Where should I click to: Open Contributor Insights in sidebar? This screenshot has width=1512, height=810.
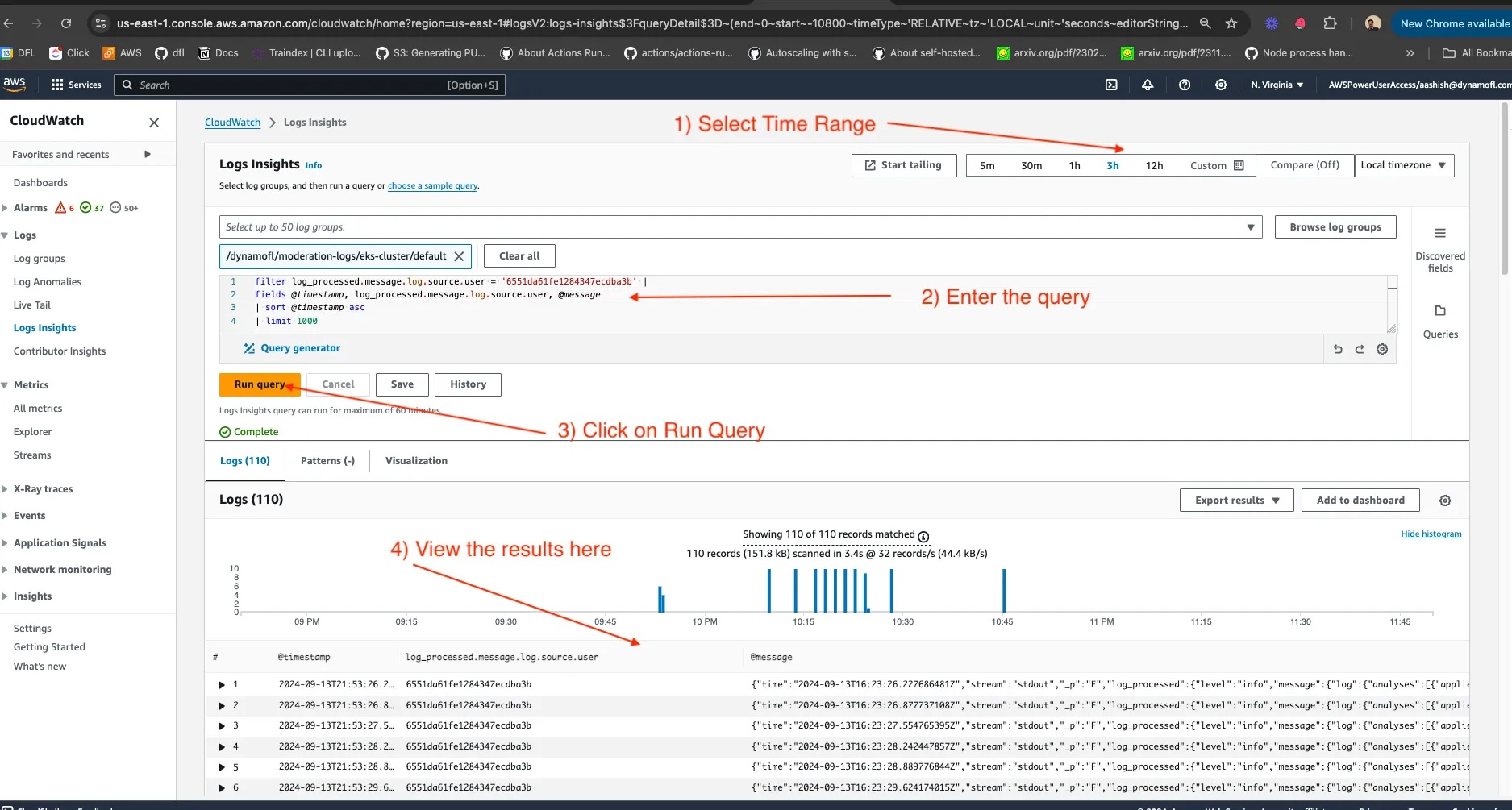tap(60, 351)
